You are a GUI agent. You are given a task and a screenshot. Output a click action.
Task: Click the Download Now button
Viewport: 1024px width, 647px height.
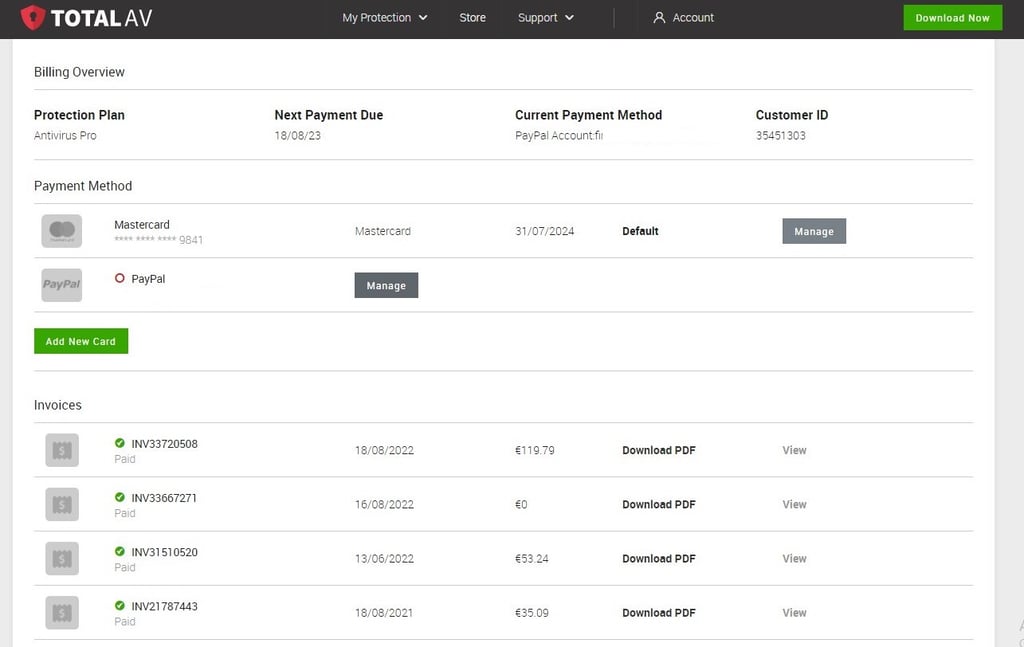pos(952,18)
